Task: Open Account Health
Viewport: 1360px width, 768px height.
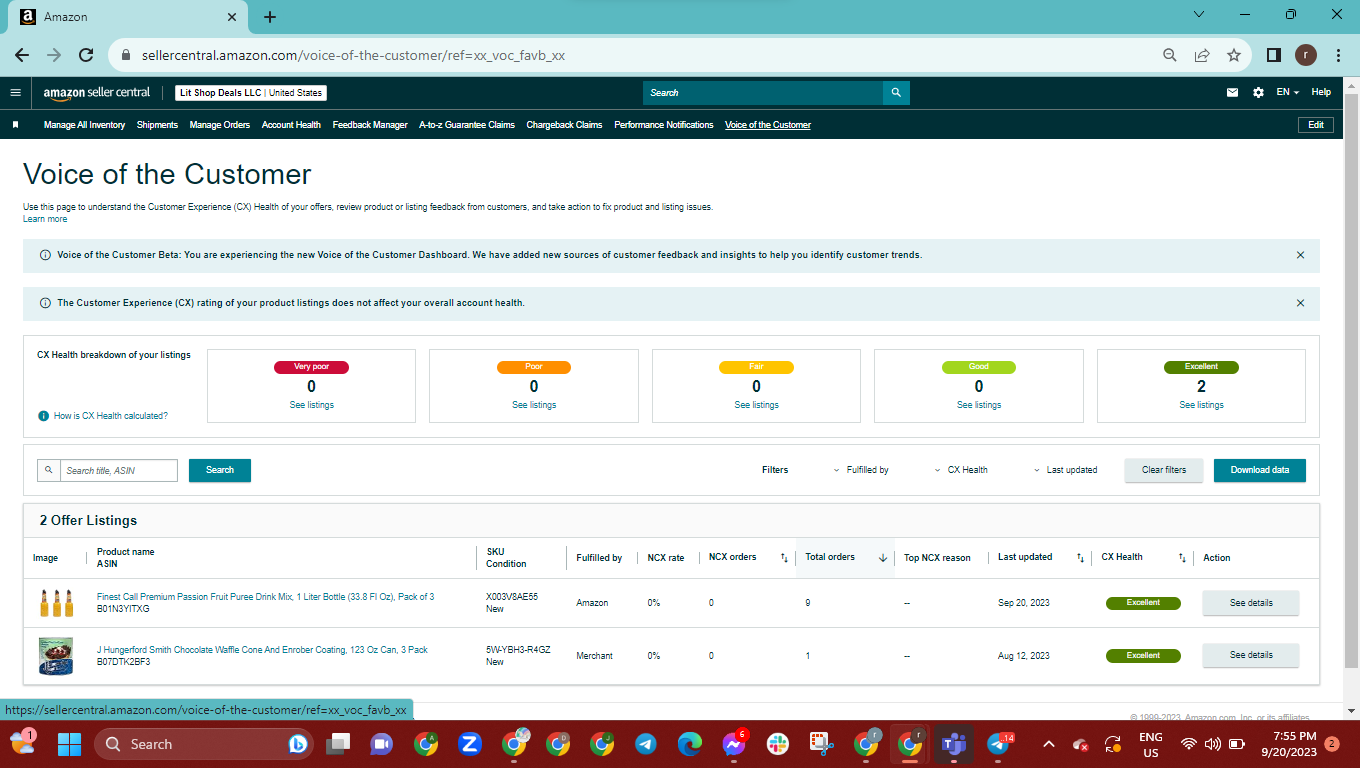Action: 291,125
